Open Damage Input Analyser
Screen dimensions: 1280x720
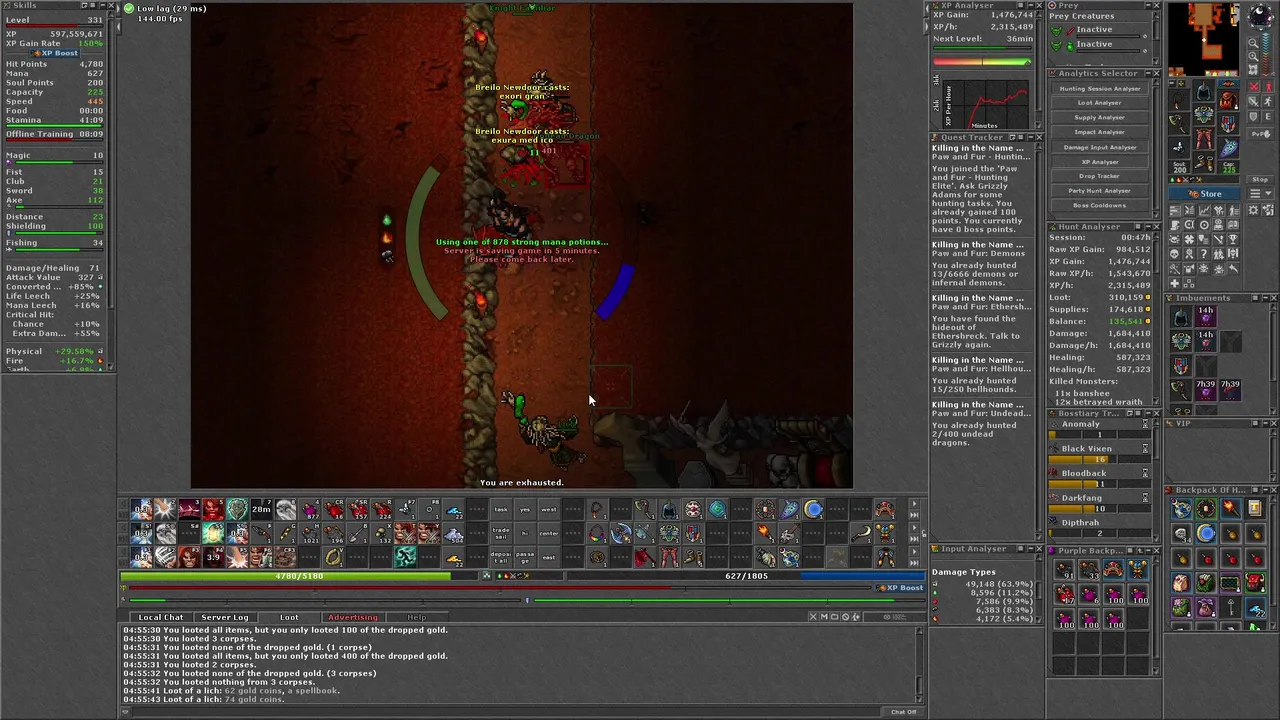(x=1100, y=147)
